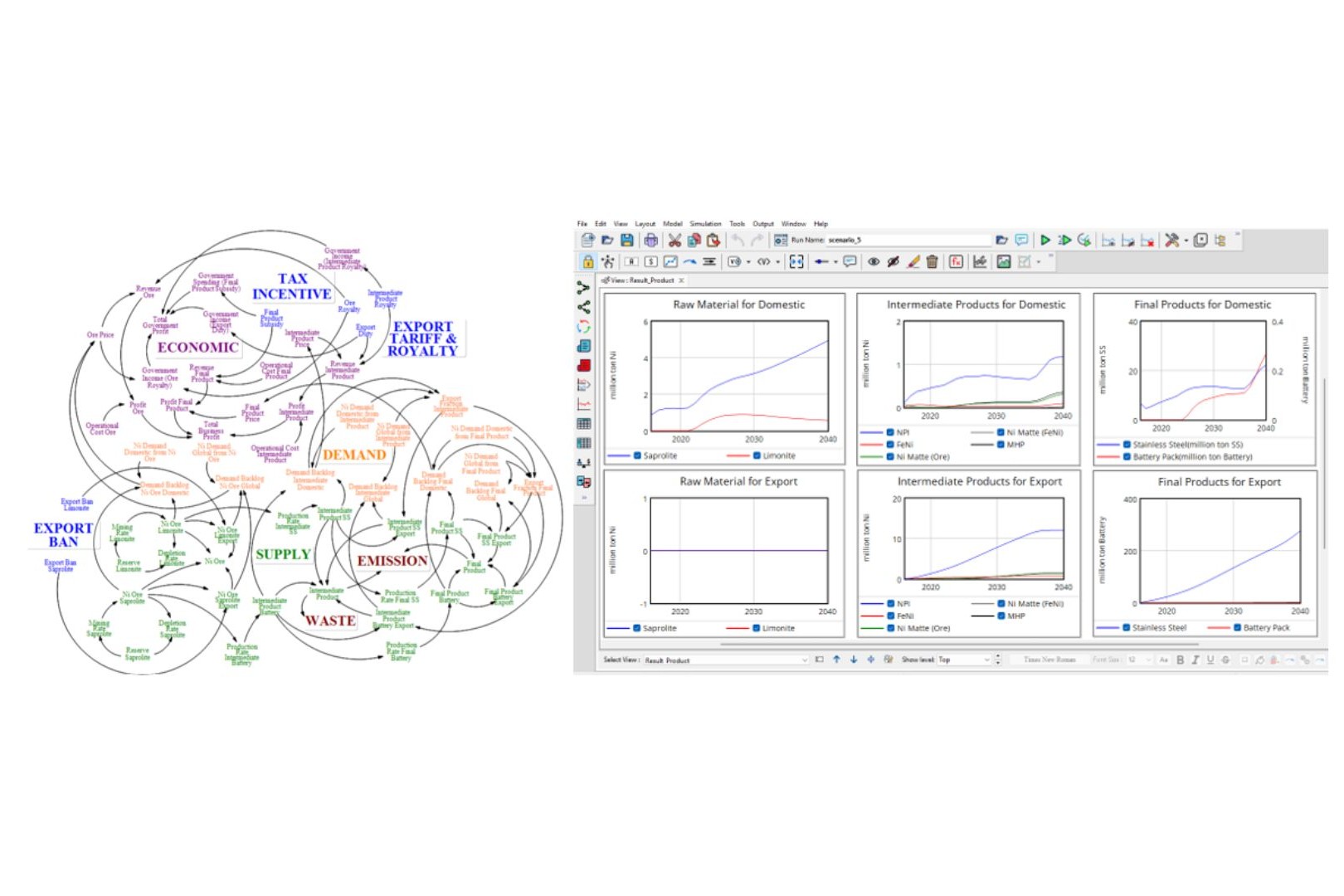Toggle the sketch lock padlock icon
This screenshot has height=896, width=1344.
(x=588, y=262)
